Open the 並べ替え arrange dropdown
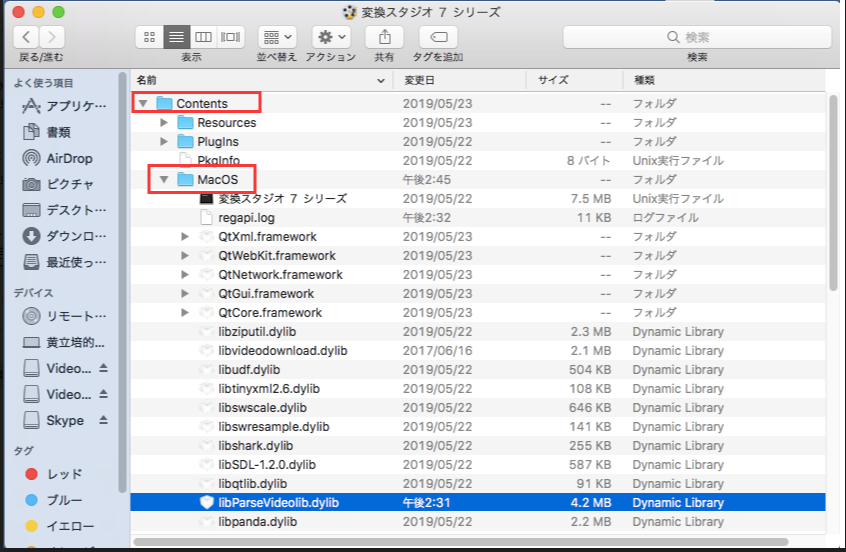 (x=277, y=37)
